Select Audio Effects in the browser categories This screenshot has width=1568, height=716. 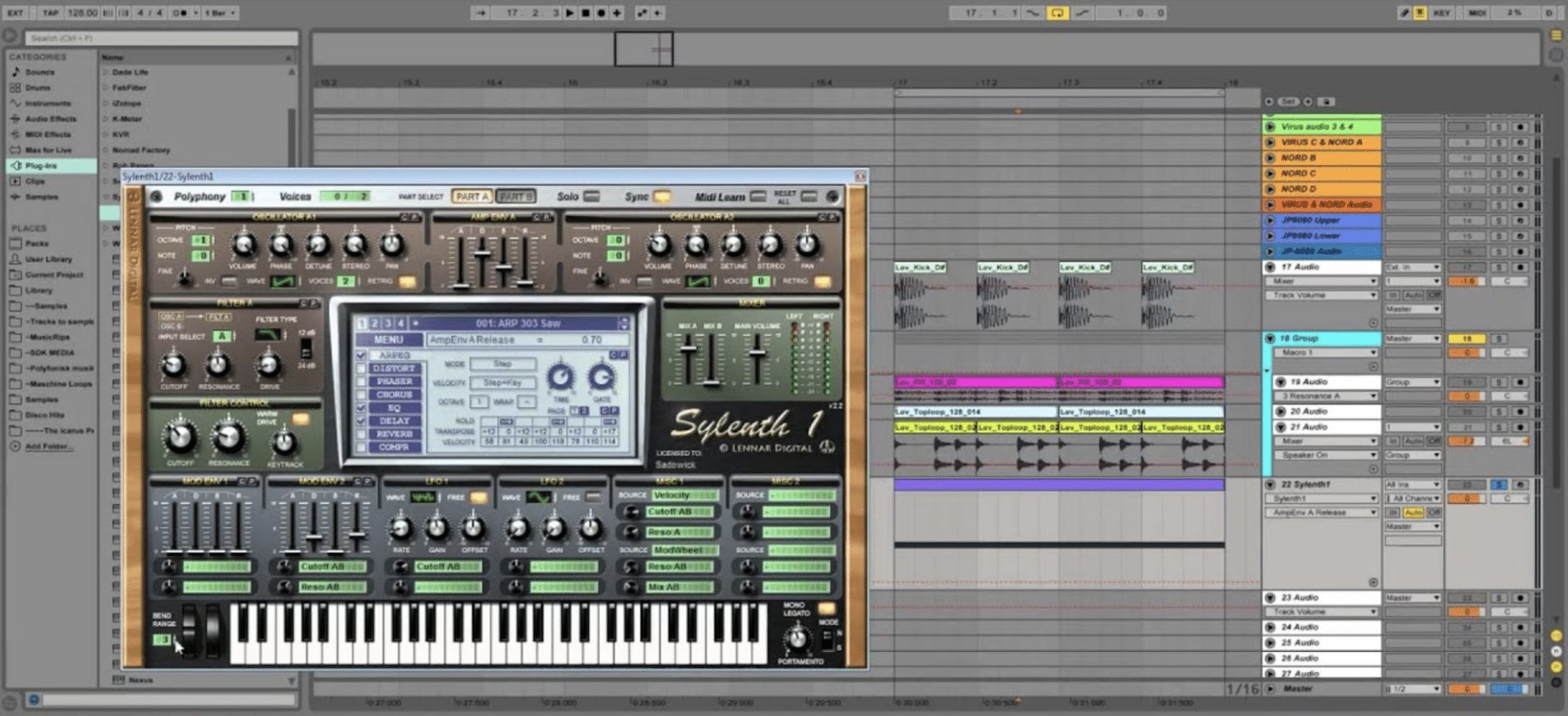(50, 119)
